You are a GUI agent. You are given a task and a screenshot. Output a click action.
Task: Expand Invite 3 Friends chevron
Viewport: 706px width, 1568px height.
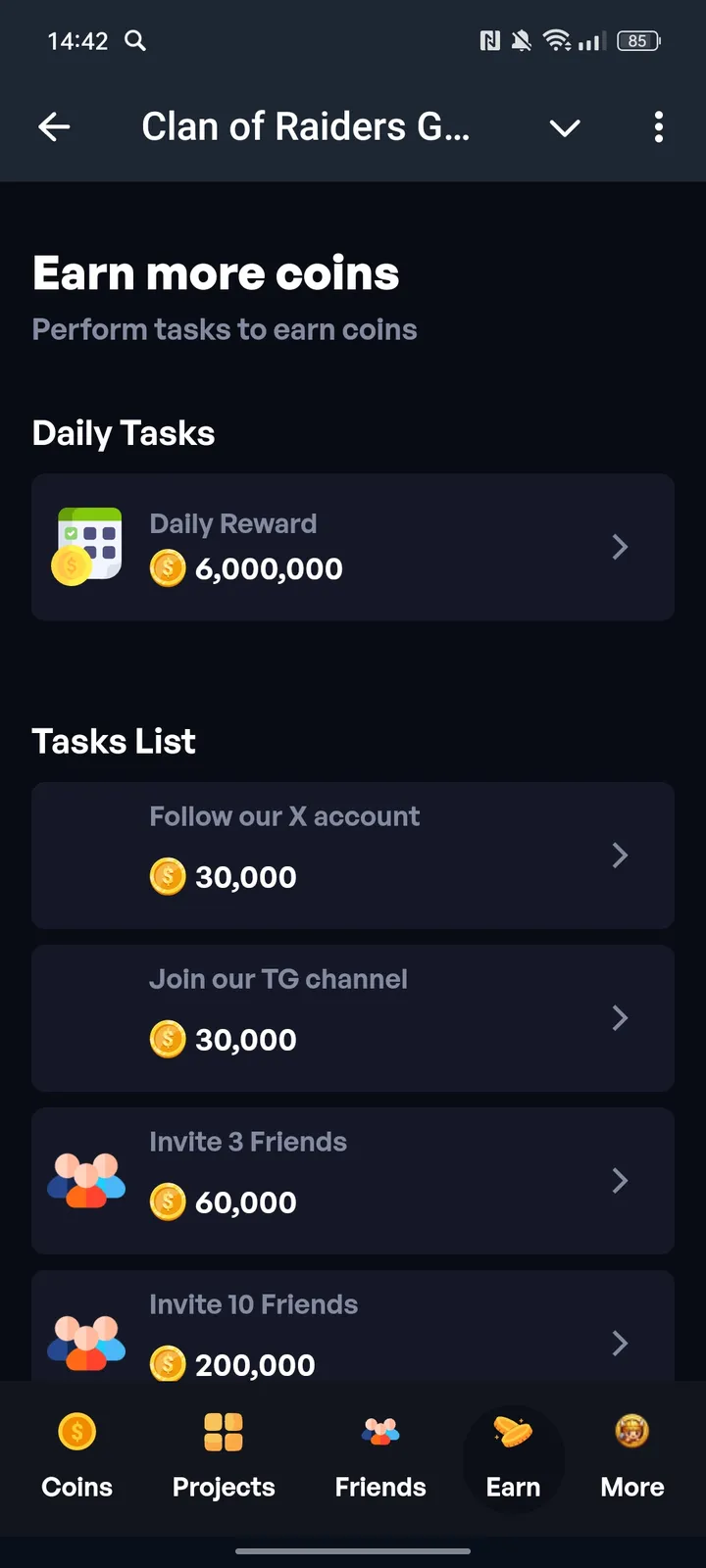(x=620, y=1181)
